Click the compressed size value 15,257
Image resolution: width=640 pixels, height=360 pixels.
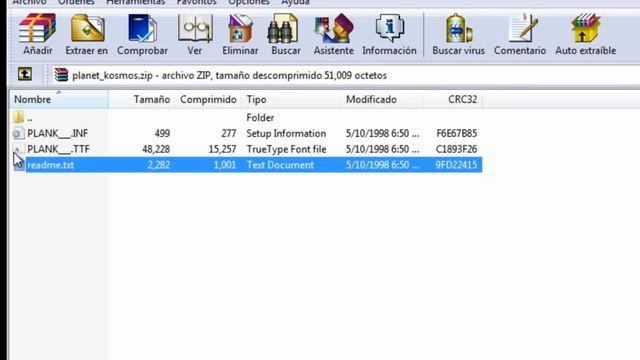222,149
